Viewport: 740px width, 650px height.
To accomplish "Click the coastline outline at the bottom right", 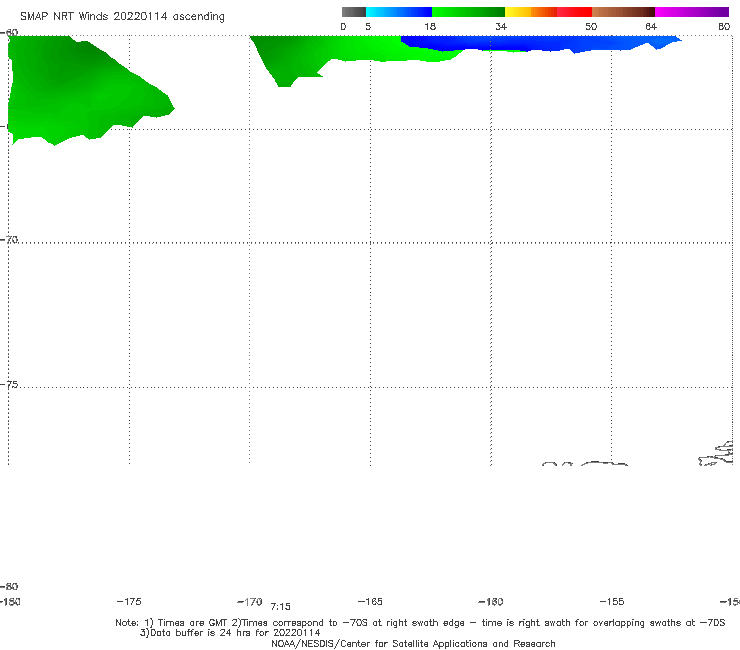I will pos(716,454).
